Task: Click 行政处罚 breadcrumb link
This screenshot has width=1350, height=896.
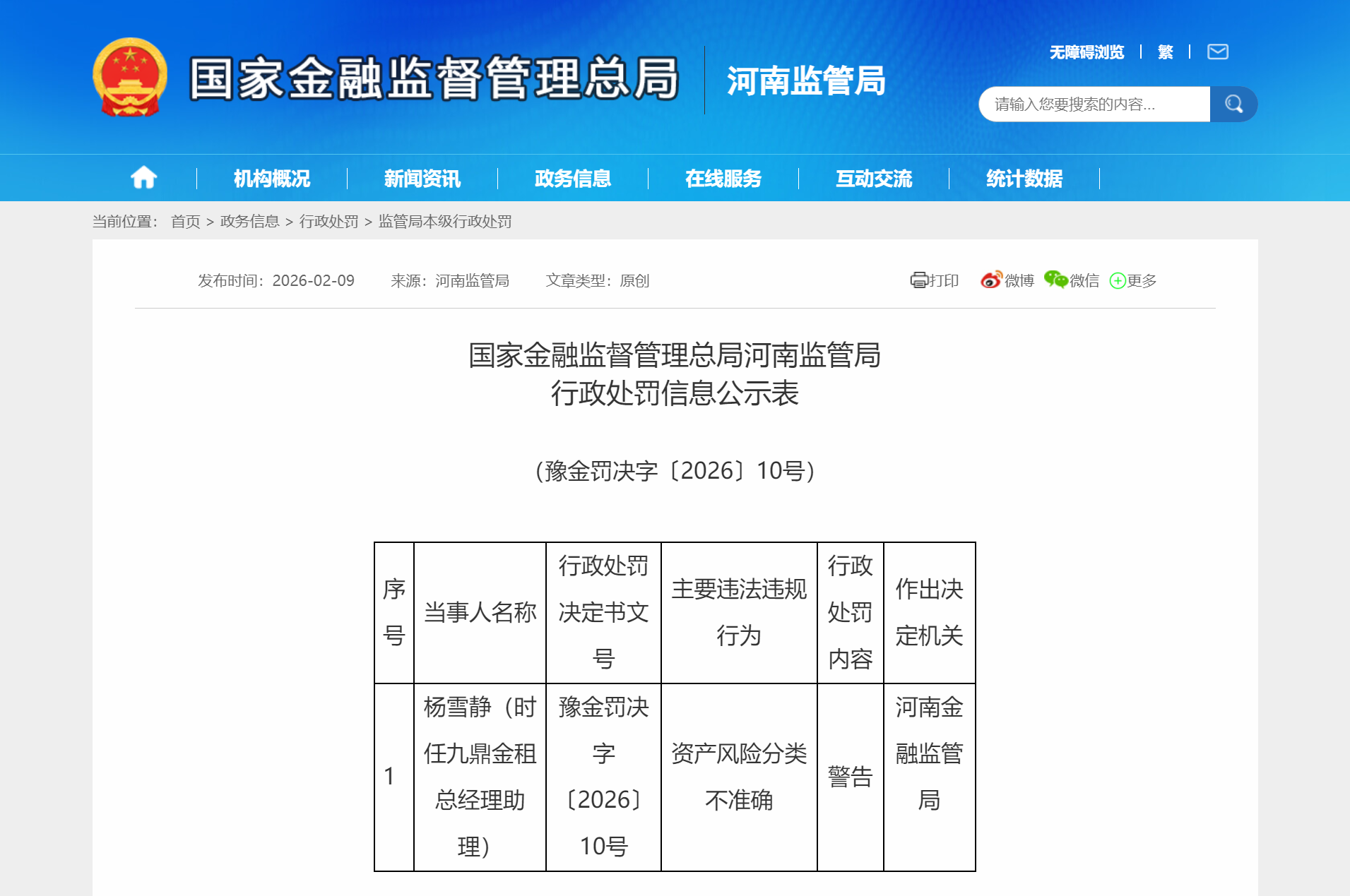Action: 328,222
